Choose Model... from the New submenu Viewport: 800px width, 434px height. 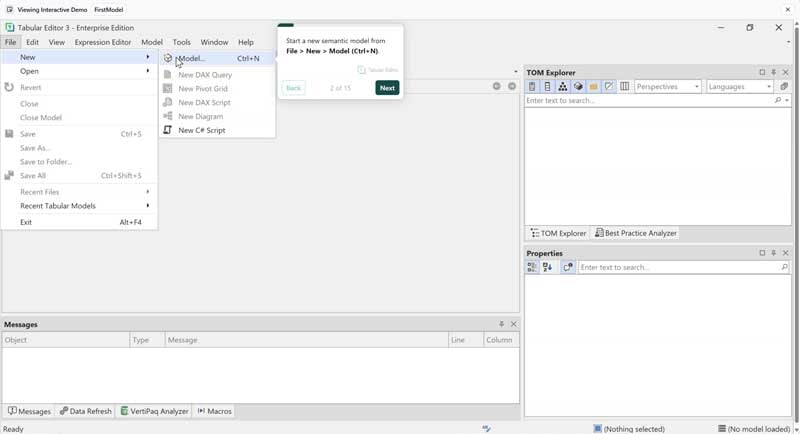[191, 58]
